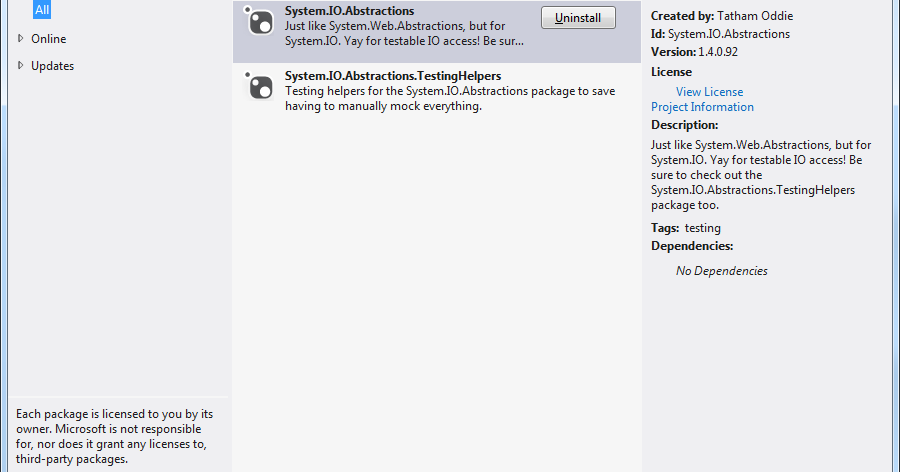This screenshot has width=900, height=472.
Task: Expand the Updates tree node arrow
Action: point(21,65)
